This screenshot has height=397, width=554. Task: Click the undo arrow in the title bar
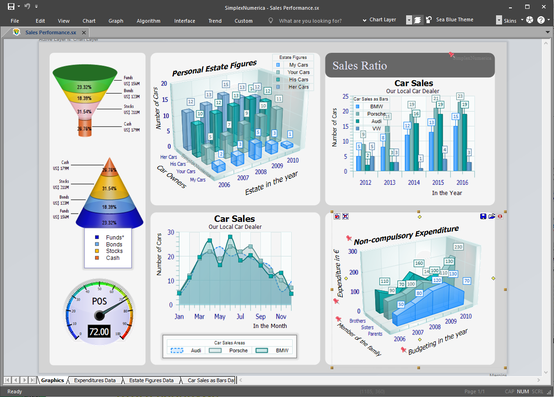[27, 6]
